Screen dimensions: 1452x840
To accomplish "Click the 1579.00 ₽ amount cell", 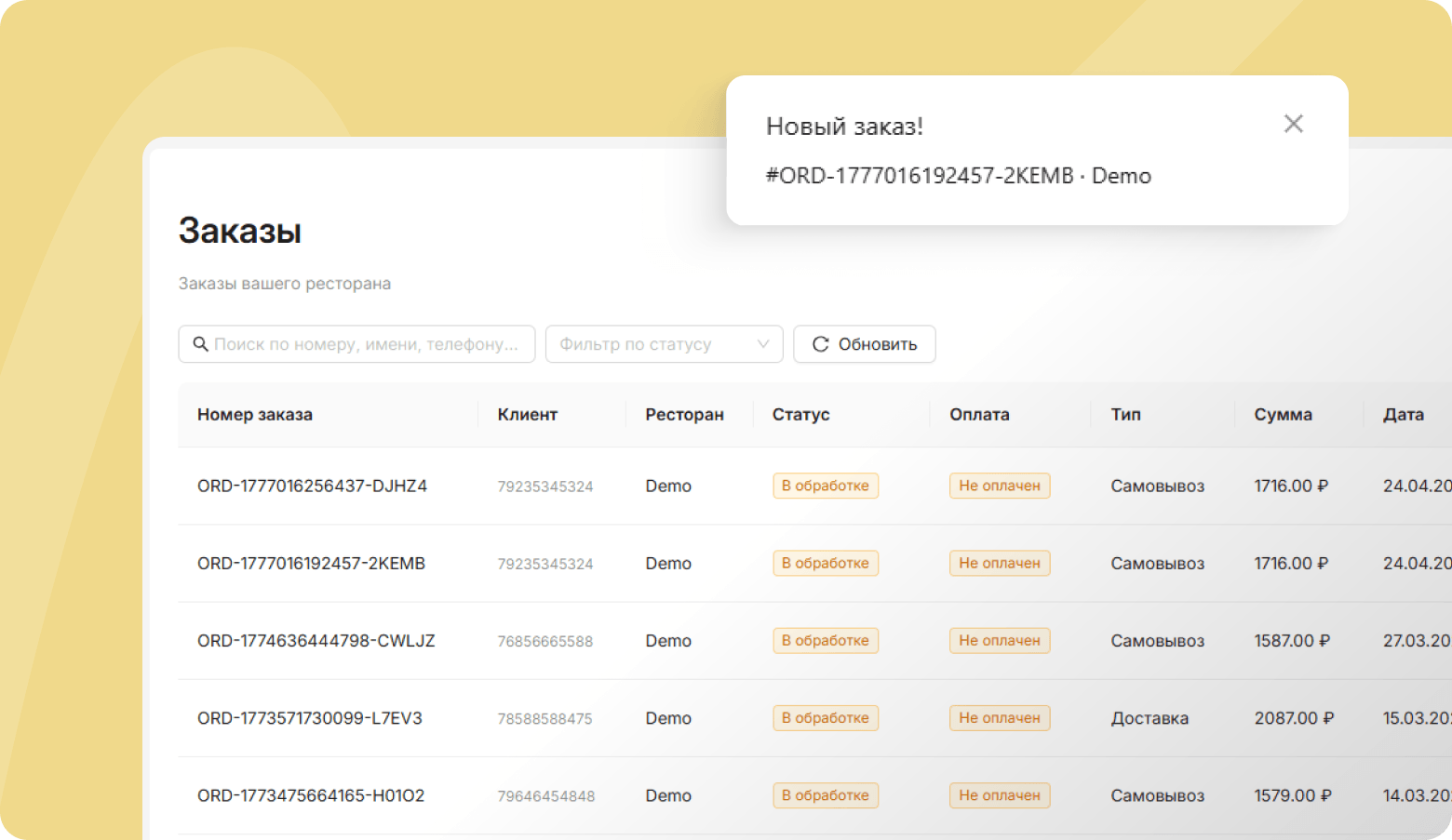I will (1293, 795).
